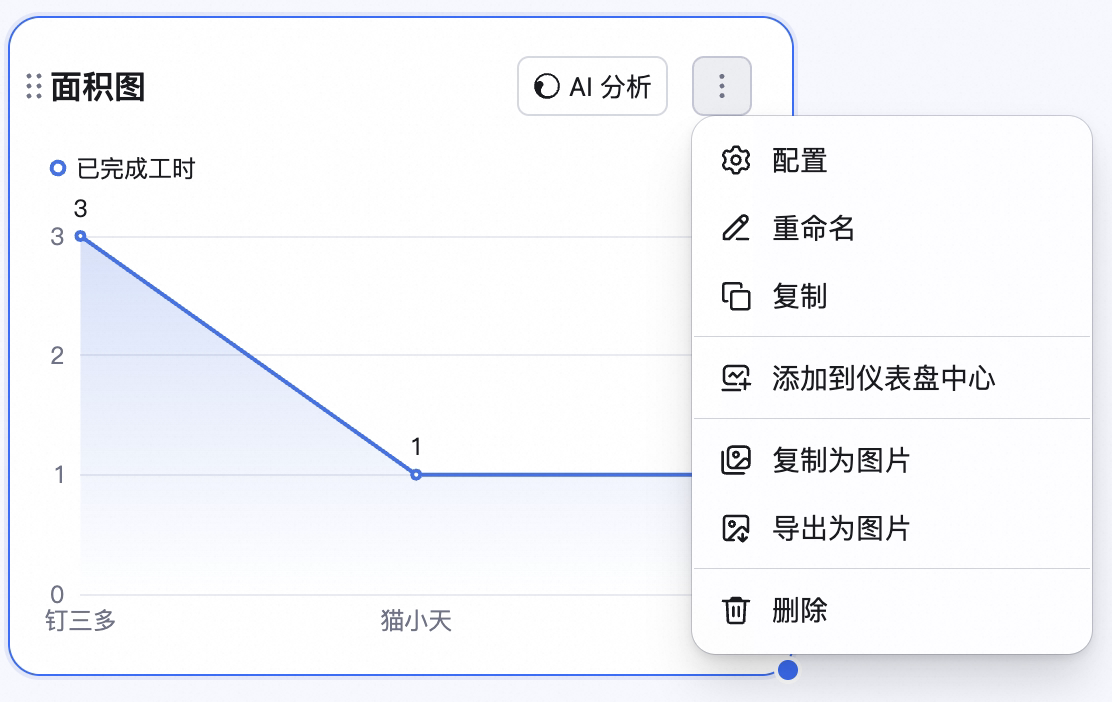1112x702 pixels.
Task: Click the data point for 钉三多 value 3
Action: click(x=81, y=236)
